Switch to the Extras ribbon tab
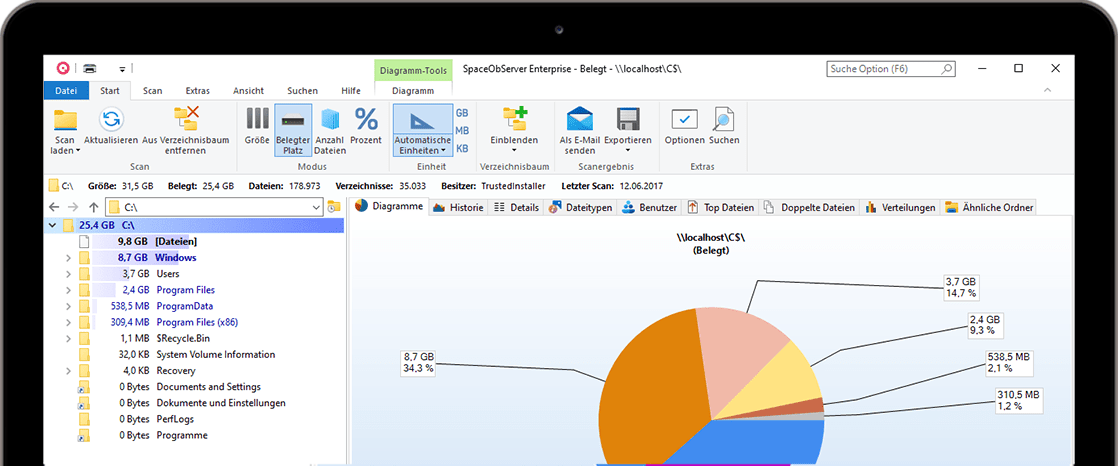This screenshot has width=1118, height=466. pyautogui.click(x=198, y=90)
